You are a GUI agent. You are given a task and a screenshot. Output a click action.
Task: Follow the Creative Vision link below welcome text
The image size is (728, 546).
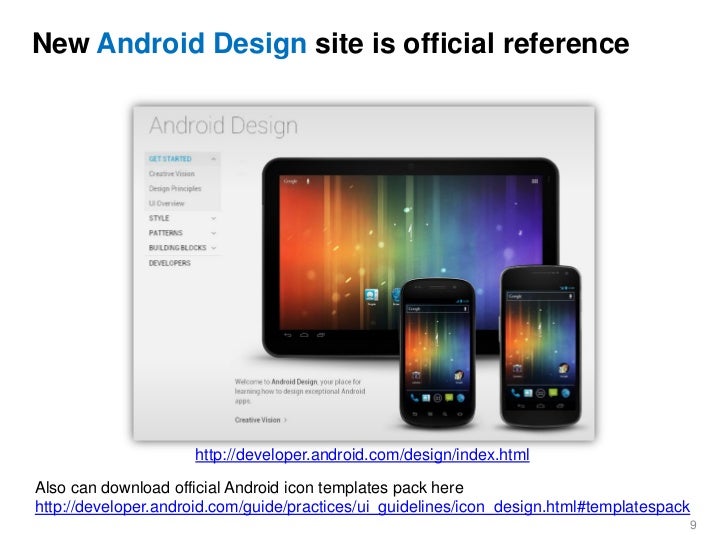pyautogui.click(x=260, y=420)
